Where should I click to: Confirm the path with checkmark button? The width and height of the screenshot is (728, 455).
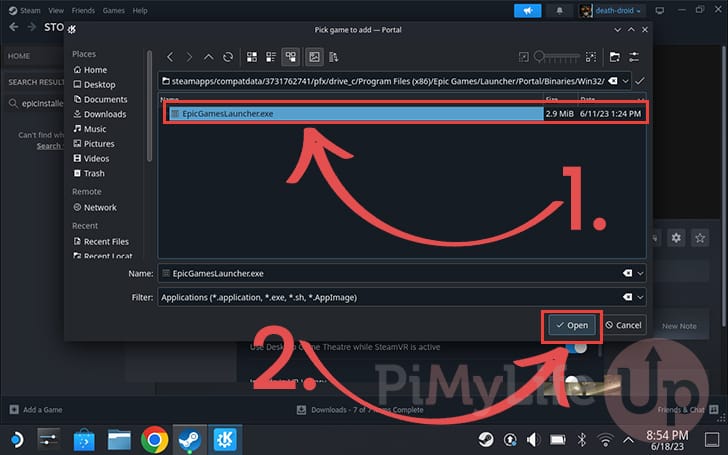click(640, 81)
